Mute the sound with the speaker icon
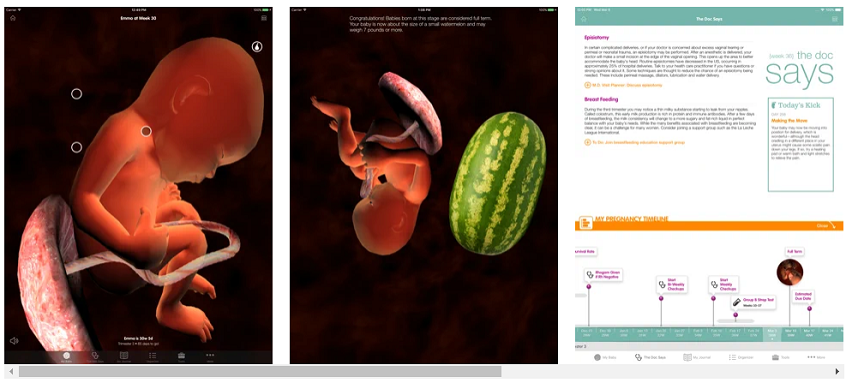The height and width of the screenshot is (383, 852). (14, 341)
